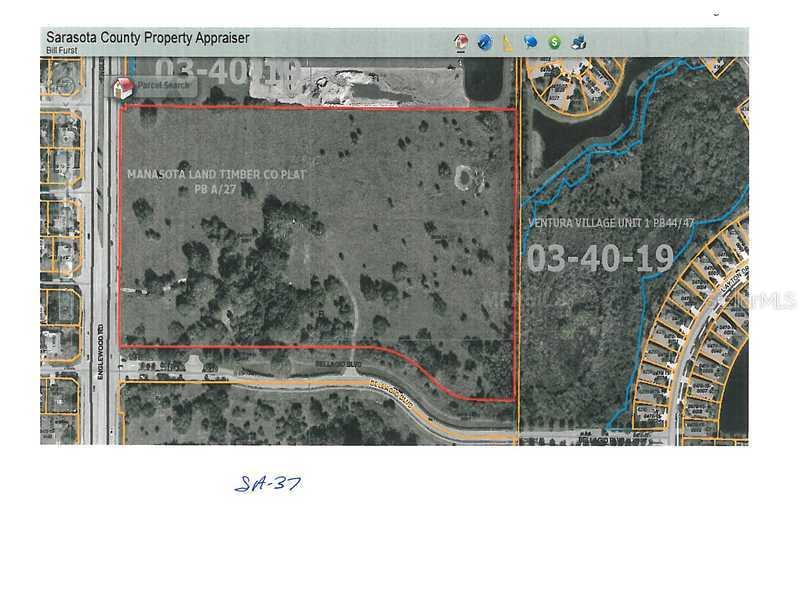Viewport: 800px width, 600px height.
Task: Click the Sarasota County Property Appraiser title
Action: tap(147, 38)
